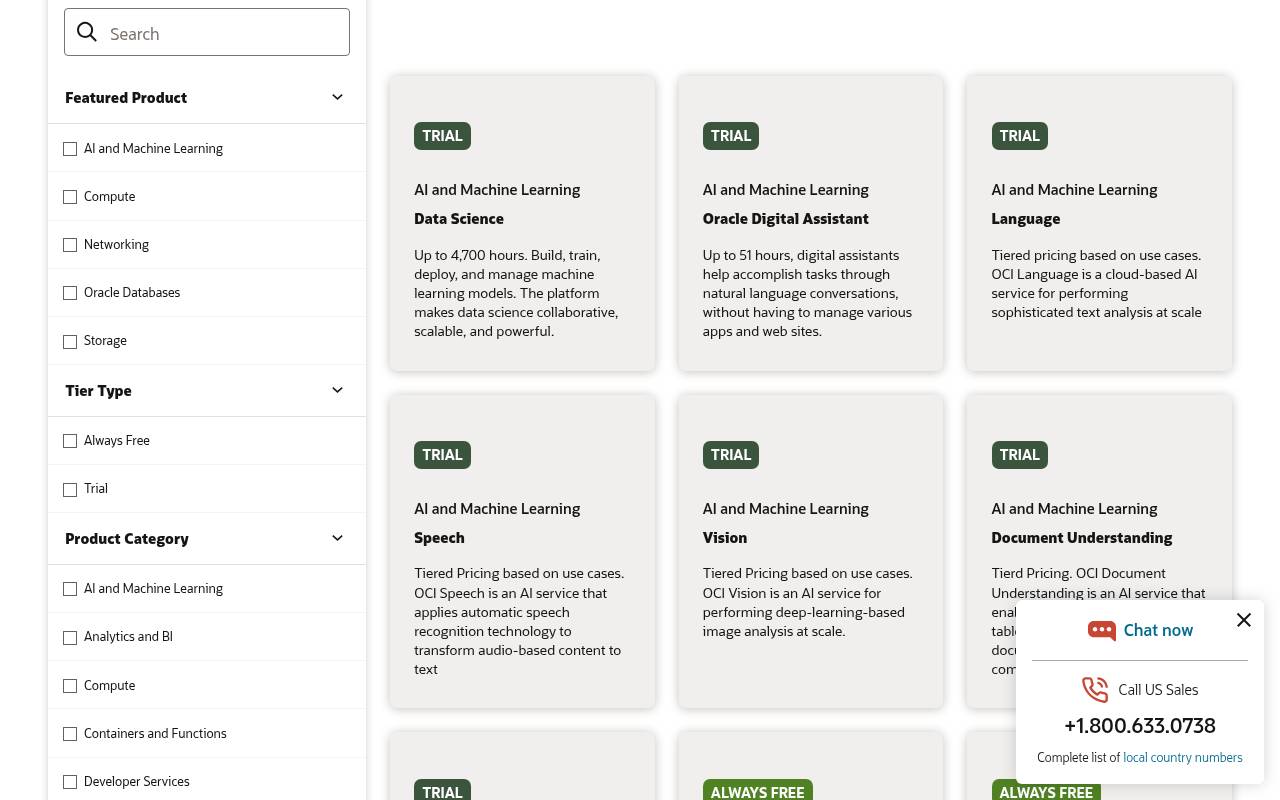
Task: Click the TRIAL badge on Data Science card
Action: pyautogui.click(x=442, y=136)
